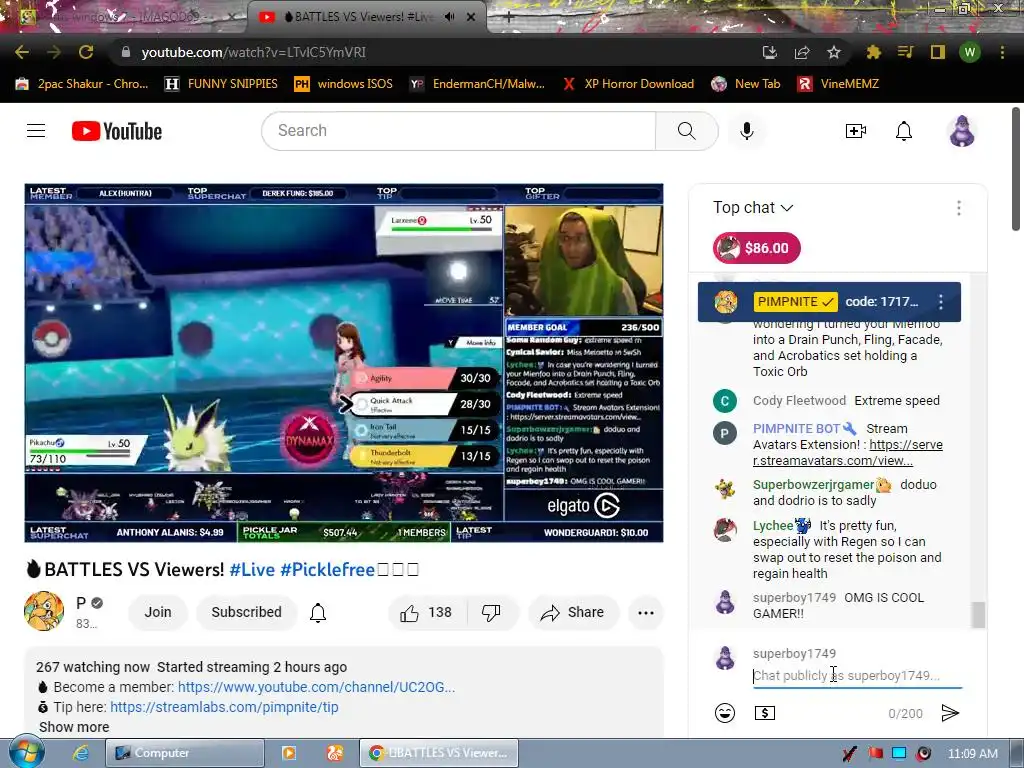The height and width of the screenshot is (768, 1024).
Task: Focus the Chat publicly input field
Action: (x=857, y=676)
